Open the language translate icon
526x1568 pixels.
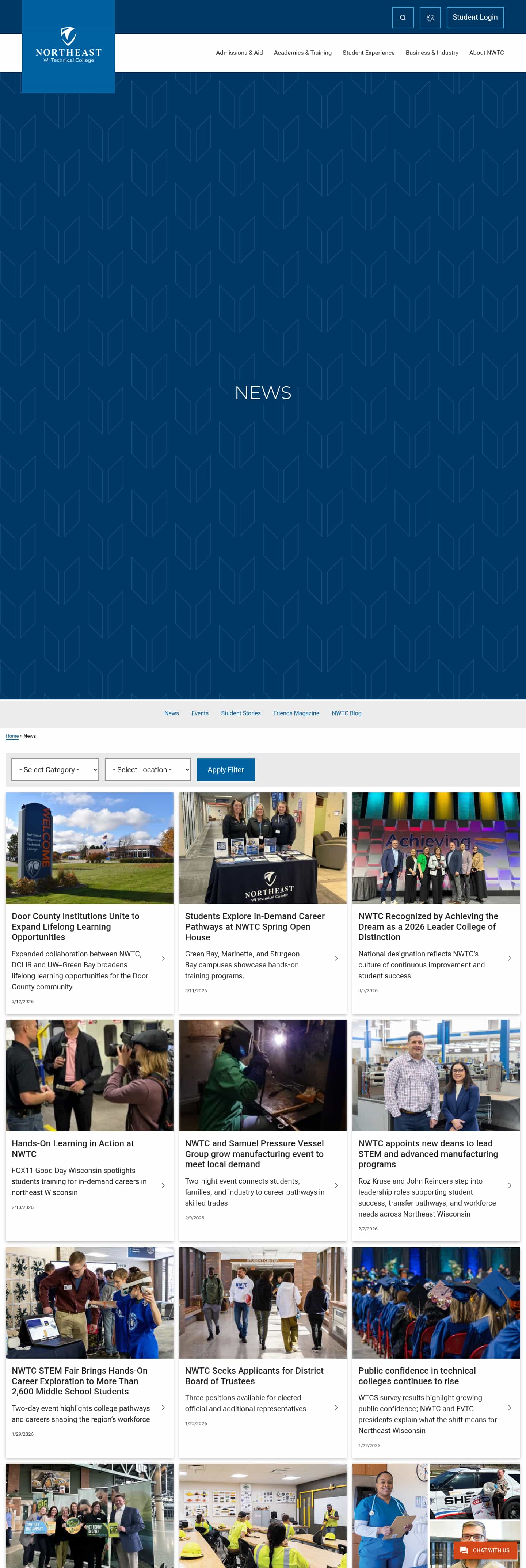point(430,18)
